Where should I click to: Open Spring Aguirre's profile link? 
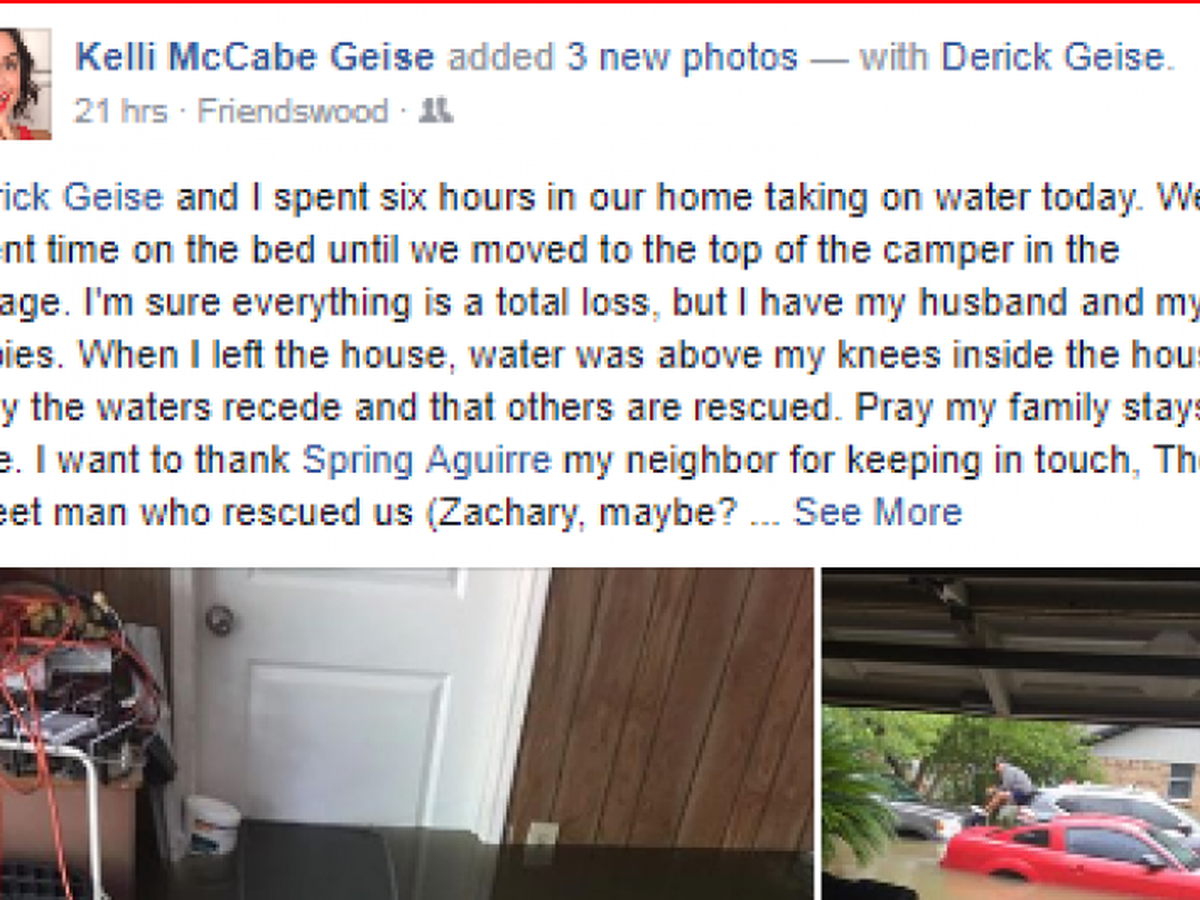(x=426, y=459)
